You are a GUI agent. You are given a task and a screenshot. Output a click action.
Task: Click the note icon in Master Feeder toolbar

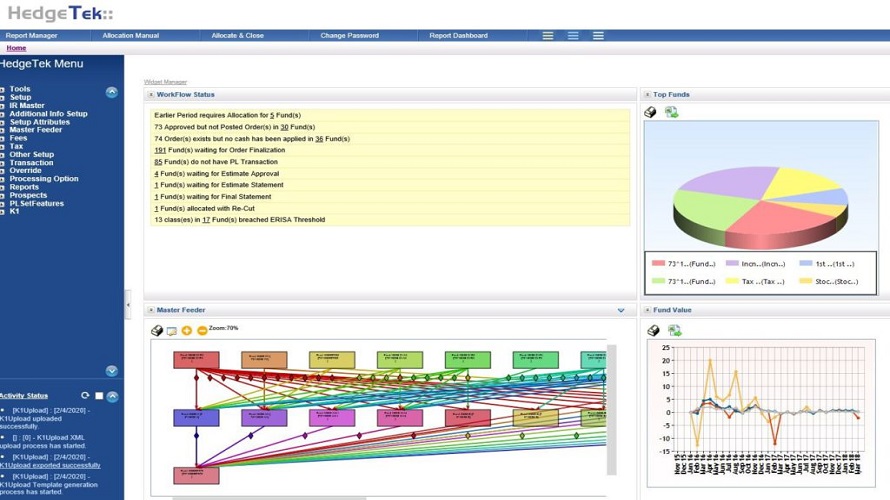coord(171,331)
